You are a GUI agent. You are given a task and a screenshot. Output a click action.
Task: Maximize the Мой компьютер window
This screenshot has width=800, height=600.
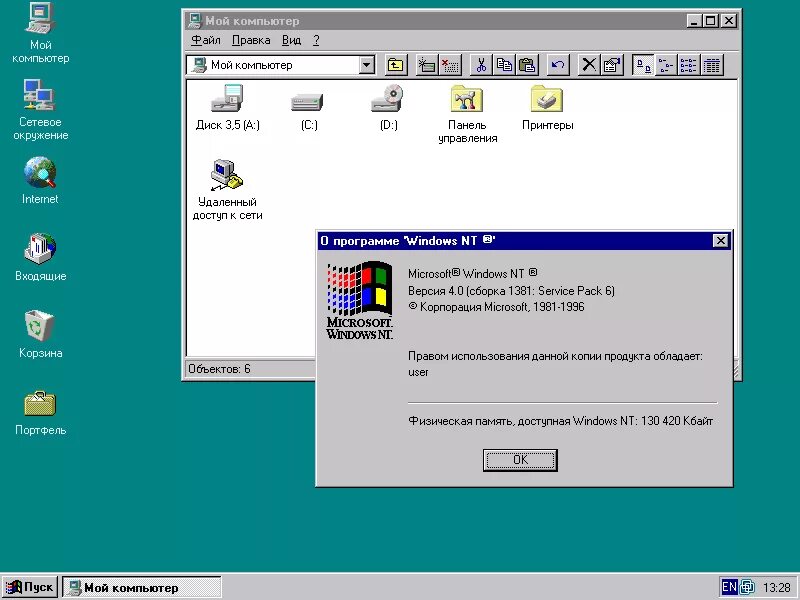click(x=709, y=21)
